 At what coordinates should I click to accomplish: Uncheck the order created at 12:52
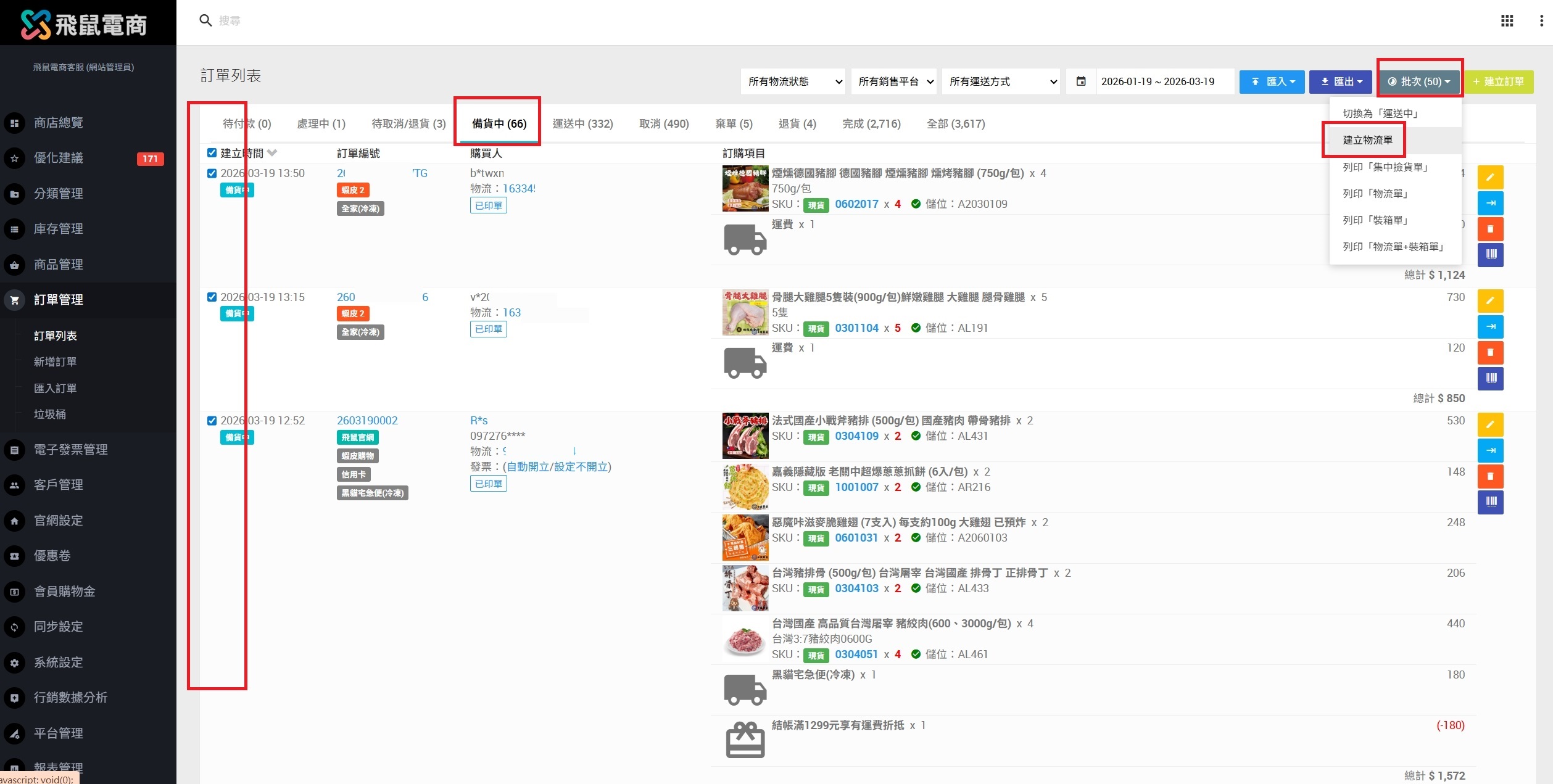pos(212,421)
